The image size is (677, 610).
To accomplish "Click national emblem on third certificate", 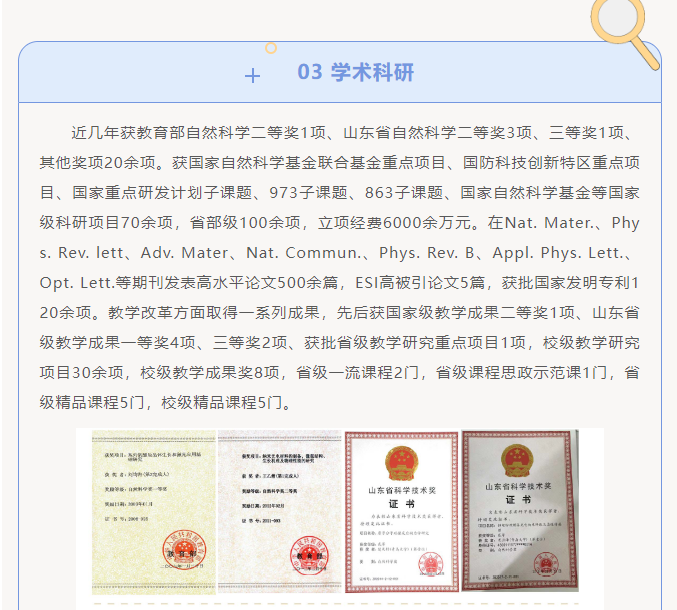I will pyautogui.click(x=401, y=459).
